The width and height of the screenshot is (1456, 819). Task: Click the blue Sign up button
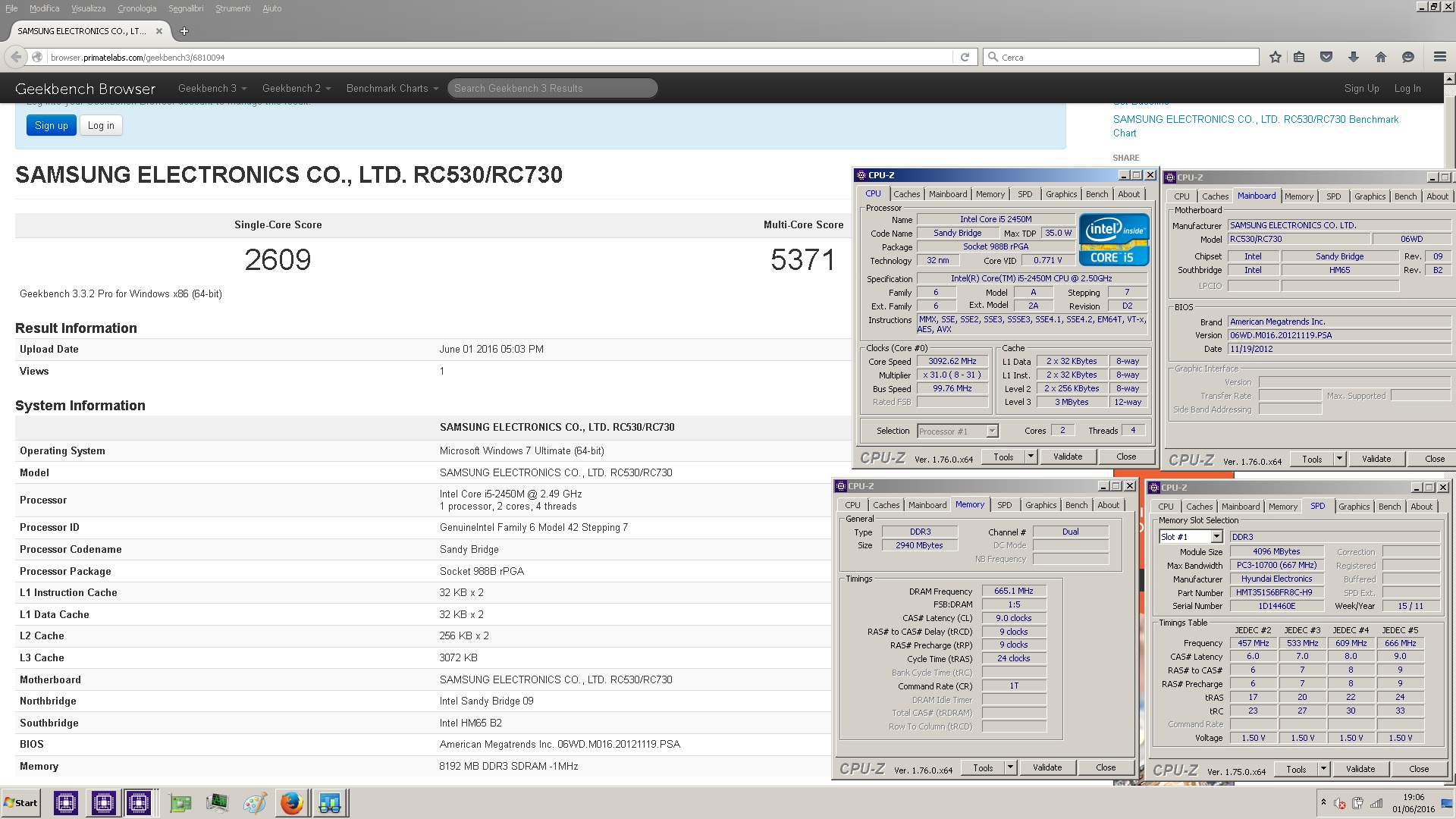pyautogui.click(x=52, y=126)
